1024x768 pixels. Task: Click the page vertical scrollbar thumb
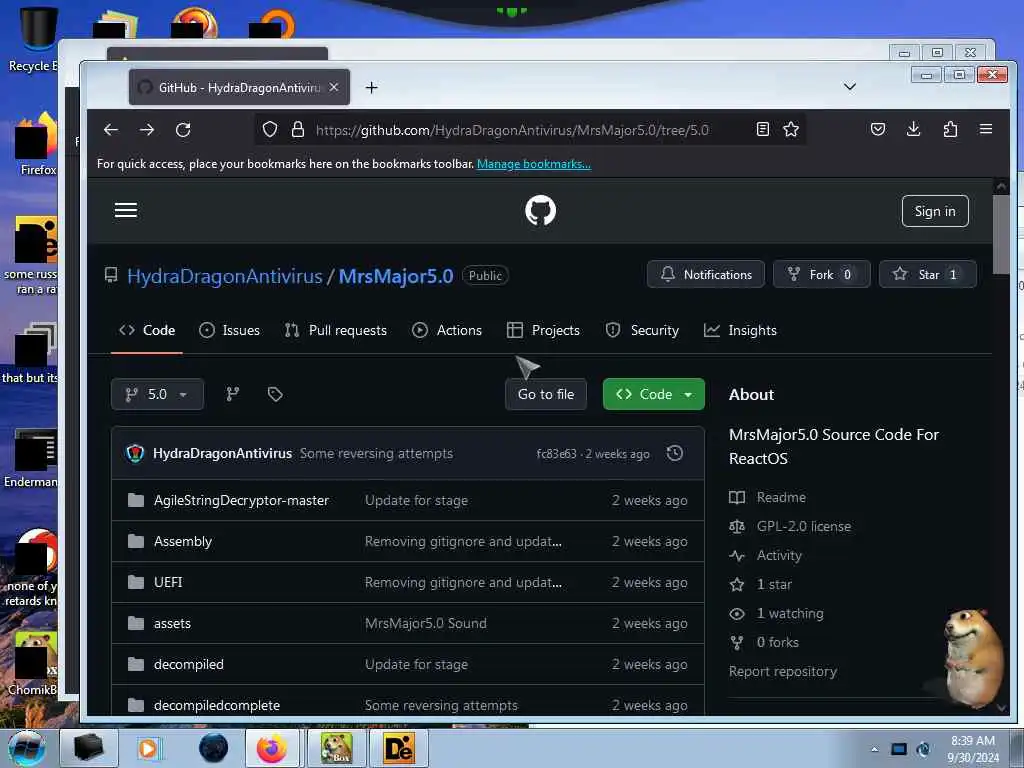point(1000,235)
